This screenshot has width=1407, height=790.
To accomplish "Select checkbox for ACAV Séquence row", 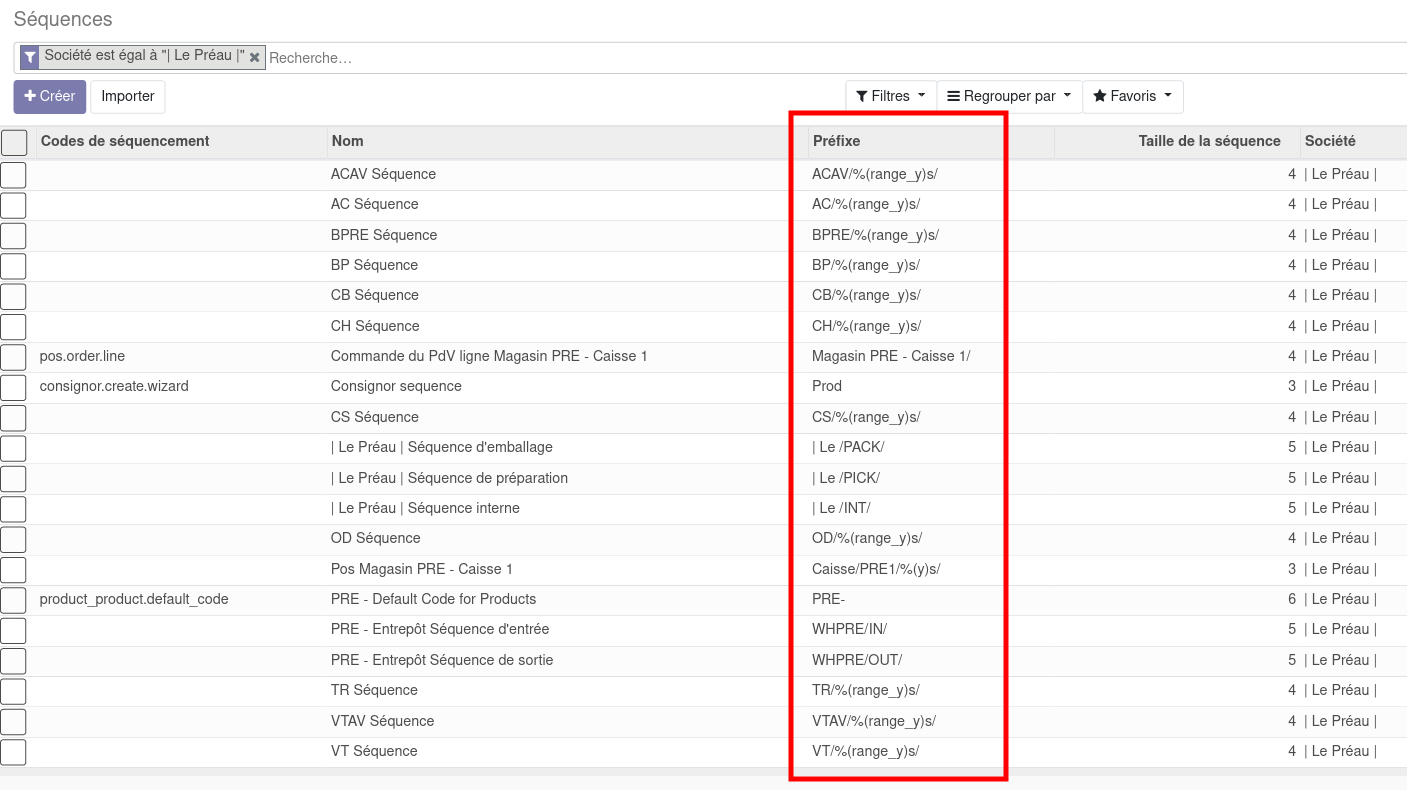I will (x=14, y=175).
